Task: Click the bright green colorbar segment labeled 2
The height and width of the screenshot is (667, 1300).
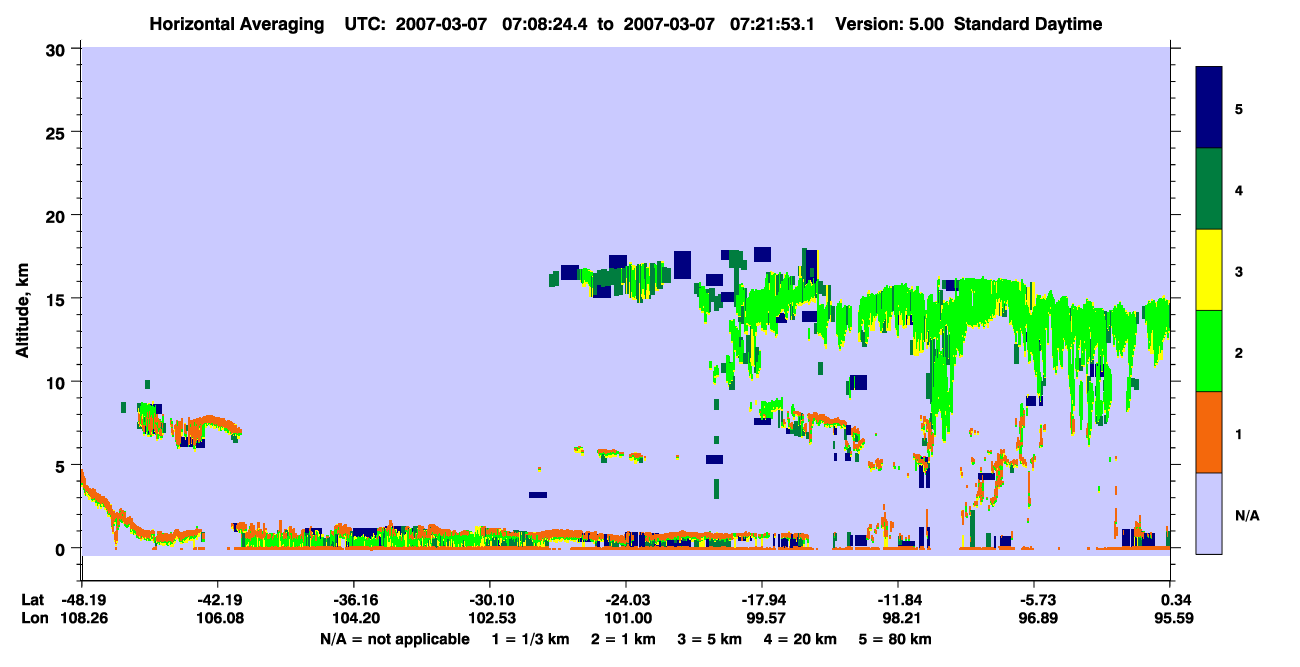Action: pyautogui.click(x=1209, y=351)
